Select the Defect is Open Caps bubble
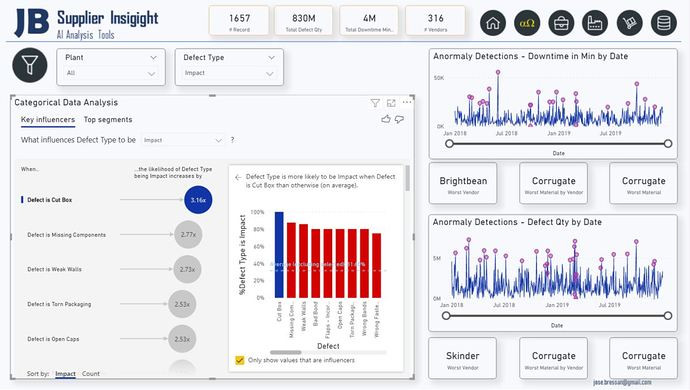Viewport: 690px width, 390px height. click(182, 339)
